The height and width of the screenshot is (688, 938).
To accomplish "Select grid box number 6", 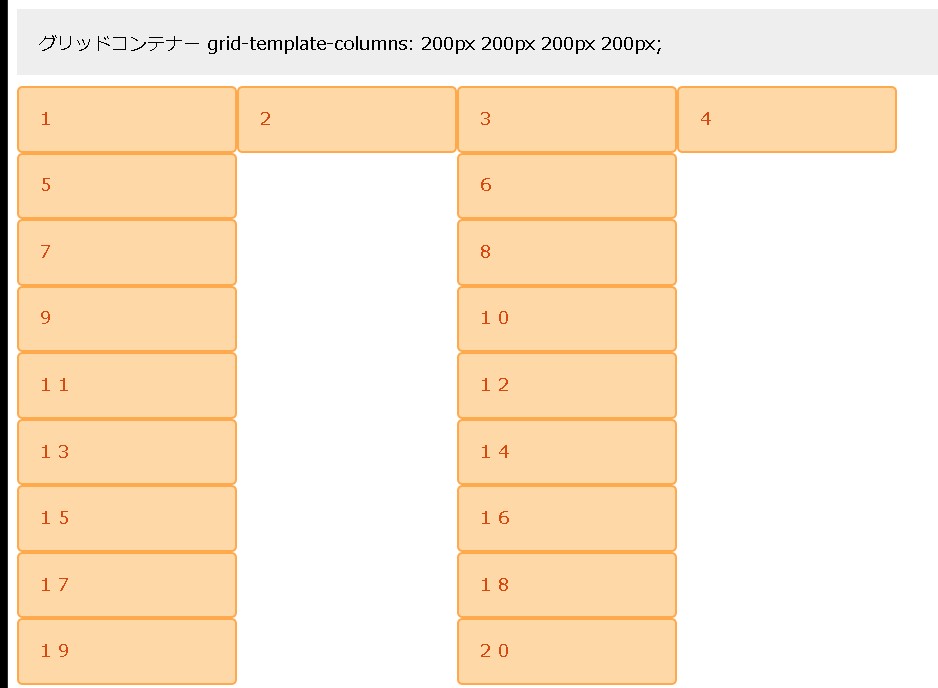I will 567,185.
